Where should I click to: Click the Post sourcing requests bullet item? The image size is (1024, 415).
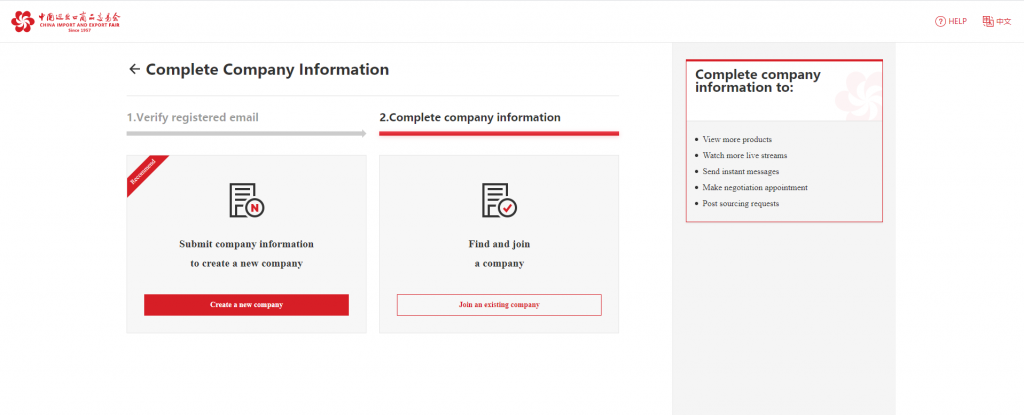click(741, 203)
